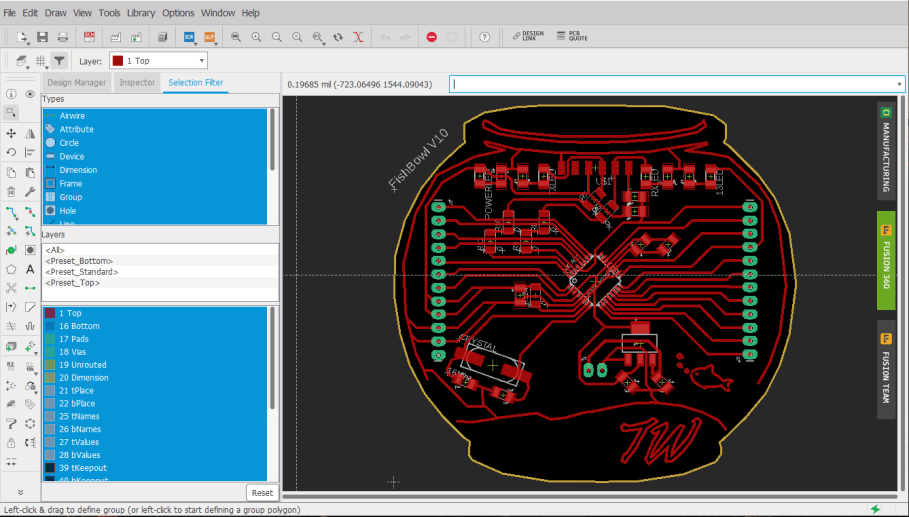Open the Library menu
909x517 pixels.
[141, 13]
